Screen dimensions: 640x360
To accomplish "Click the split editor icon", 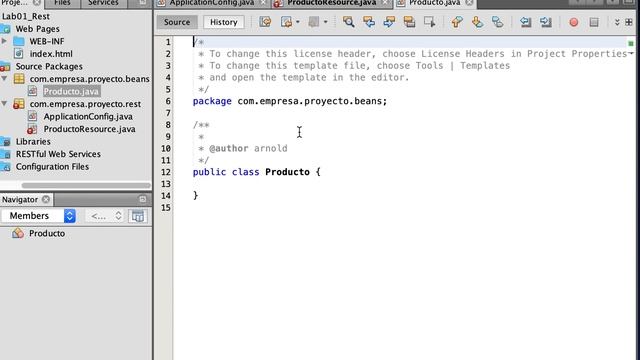I will [629, 22].
